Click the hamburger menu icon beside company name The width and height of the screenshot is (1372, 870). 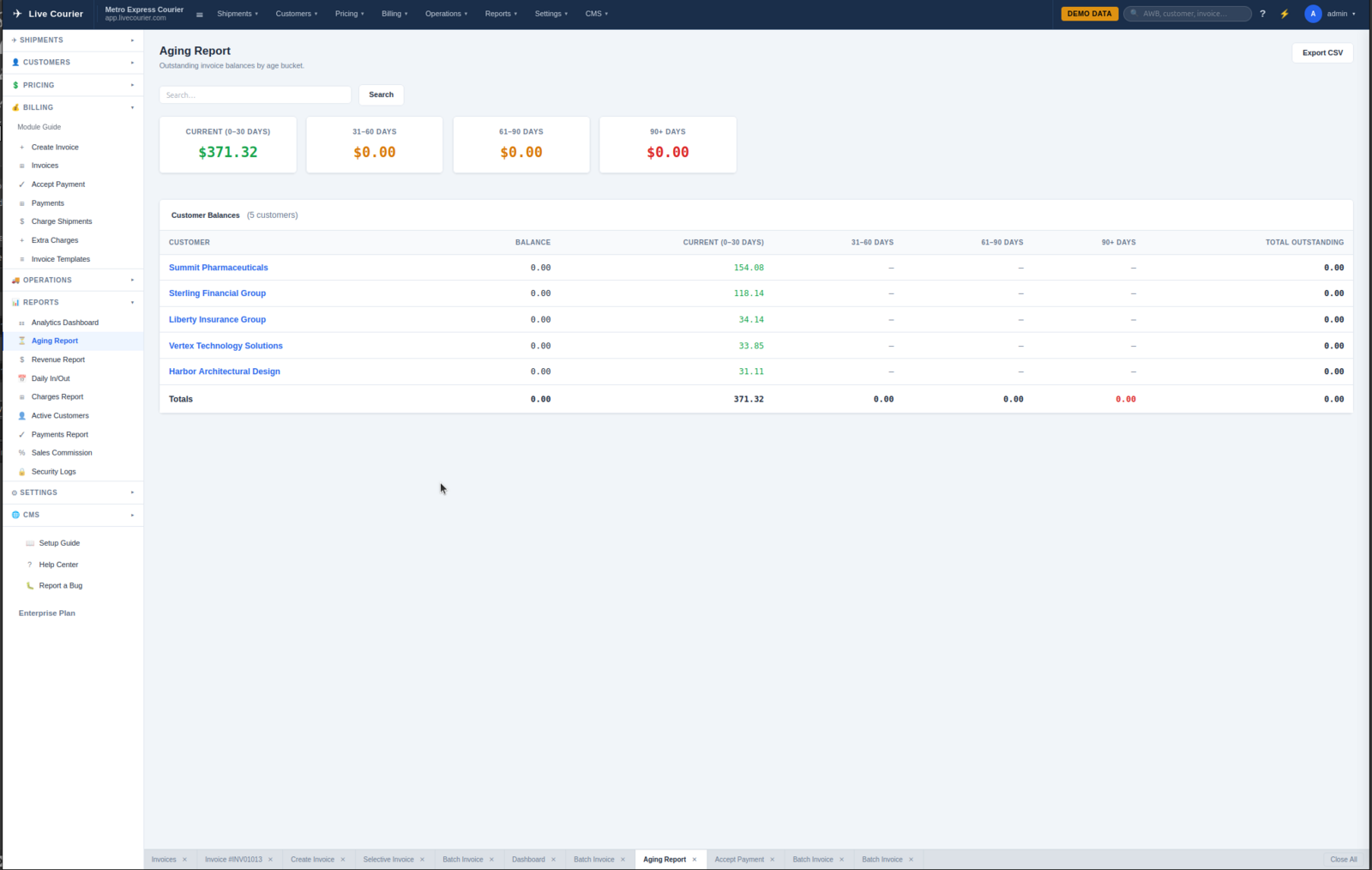[x=200, y=15]
